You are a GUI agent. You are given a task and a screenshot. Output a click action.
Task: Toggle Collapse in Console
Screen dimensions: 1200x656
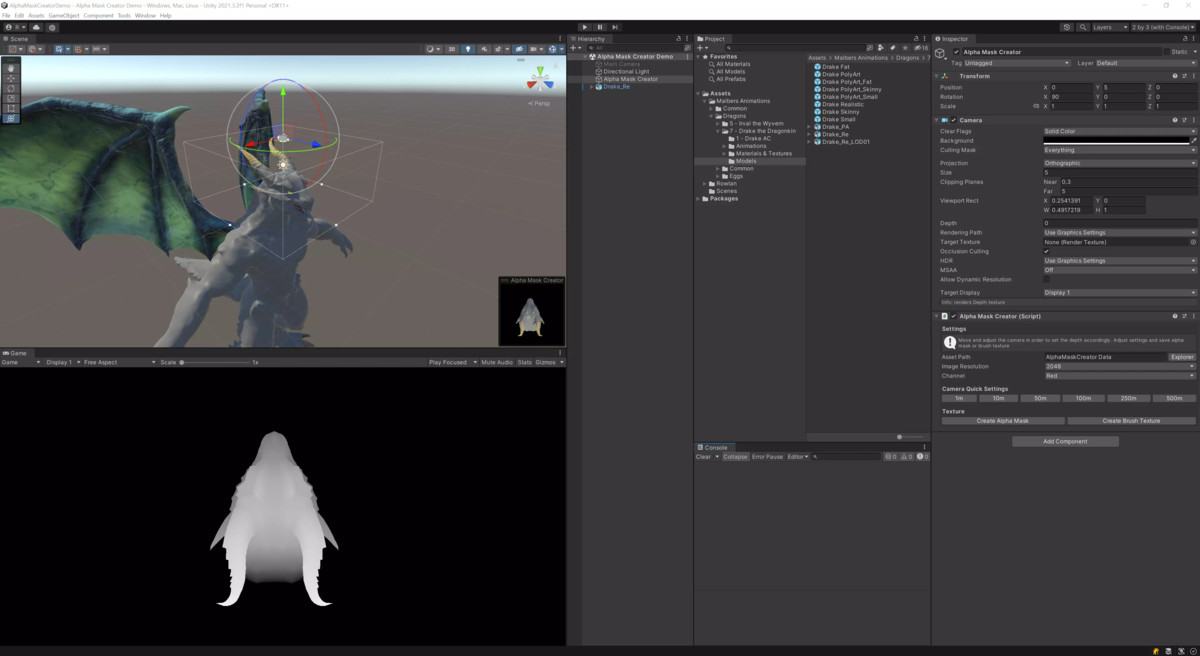pos(735,457)
